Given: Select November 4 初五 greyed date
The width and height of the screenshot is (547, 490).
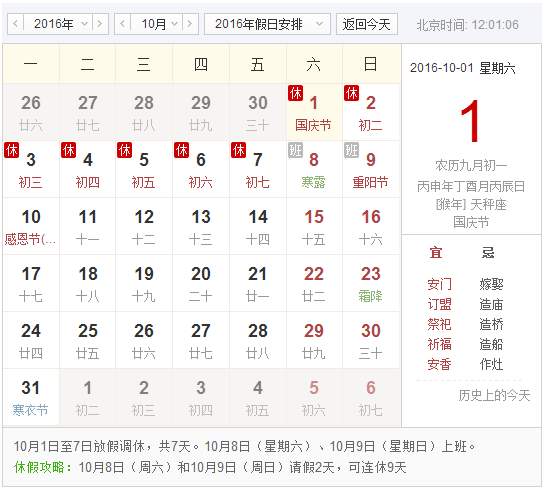Looking at the screenshot, I should tap(258, 397).
